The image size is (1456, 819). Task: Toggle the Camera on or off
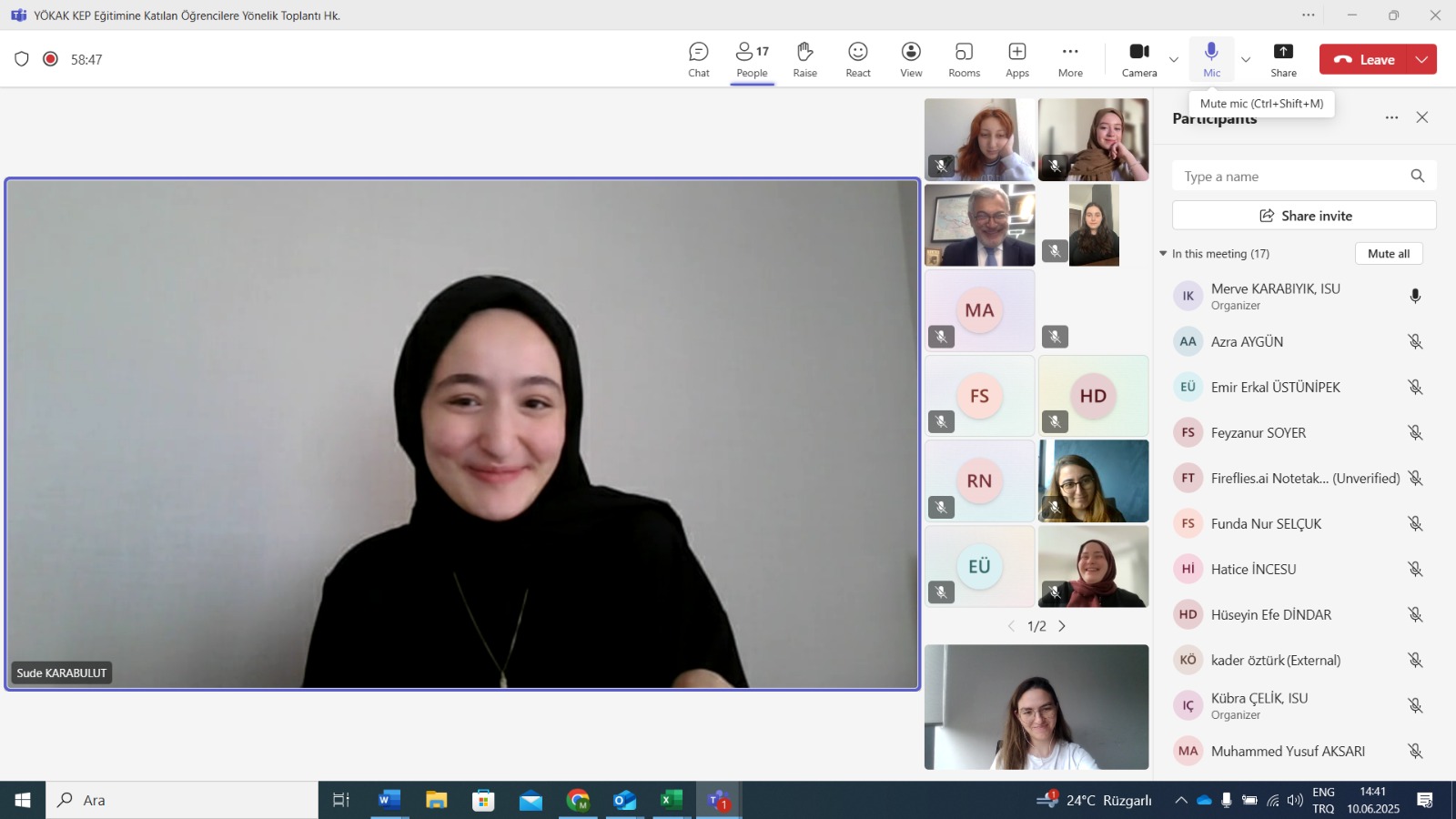coord(1138,59)
